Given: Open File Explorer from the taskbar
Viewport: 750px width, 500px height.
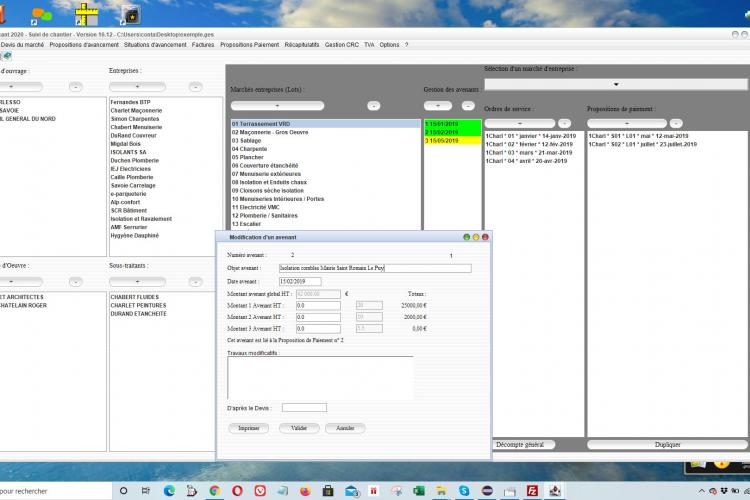Looking at the screenshot, I should [441, 490].
